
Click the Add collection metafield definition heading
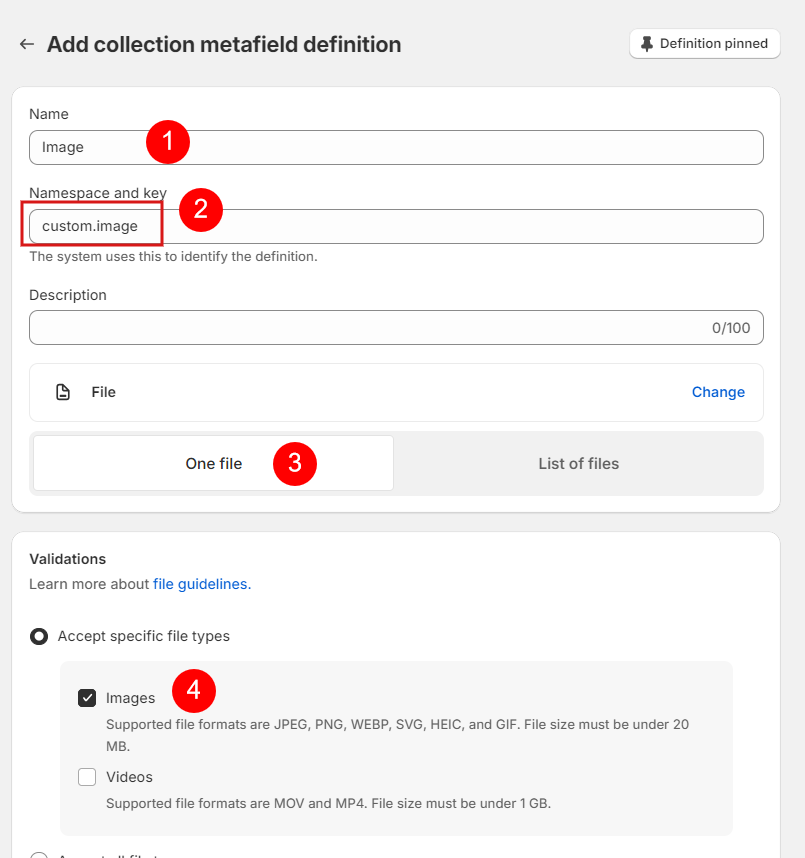pyautogui.click(x=224, y=45)
